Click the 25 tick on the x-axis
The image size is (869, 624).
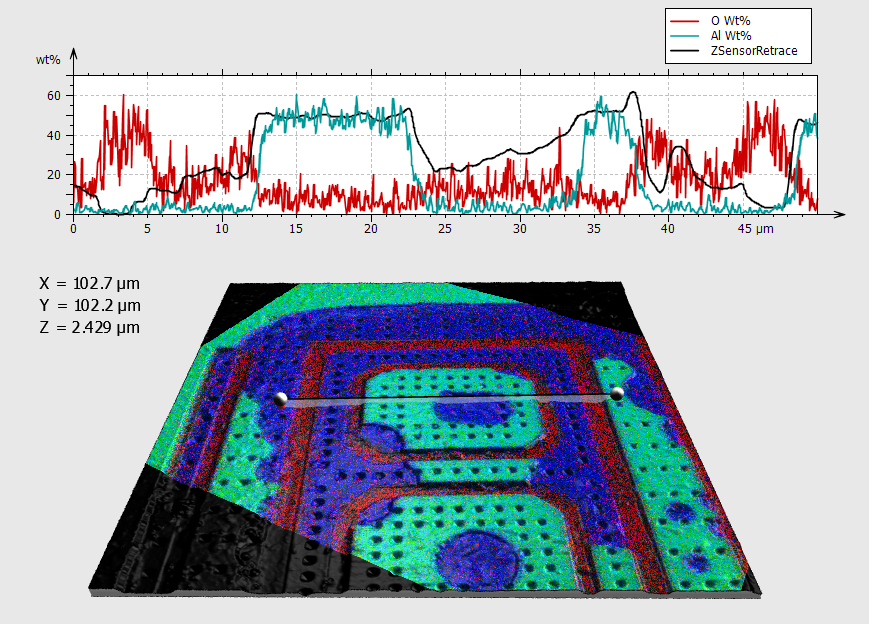444,230
